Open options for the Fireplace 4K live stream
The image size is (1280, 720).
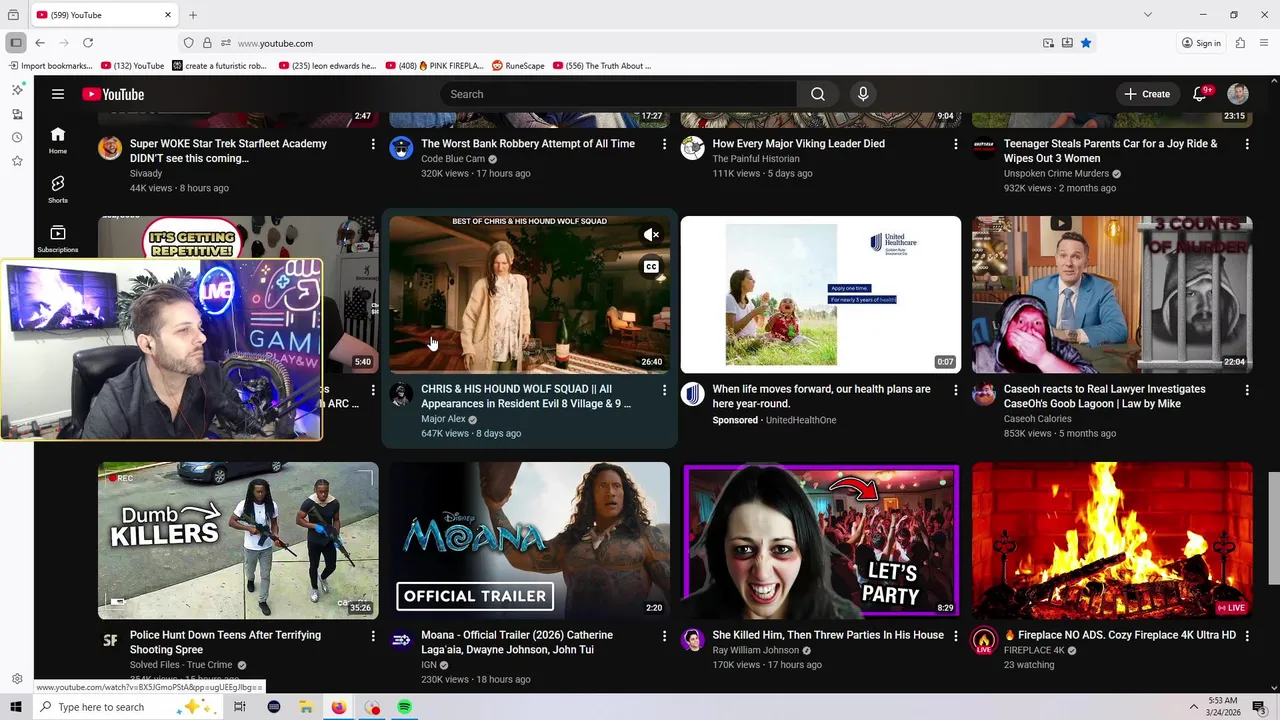[1247, 636]
